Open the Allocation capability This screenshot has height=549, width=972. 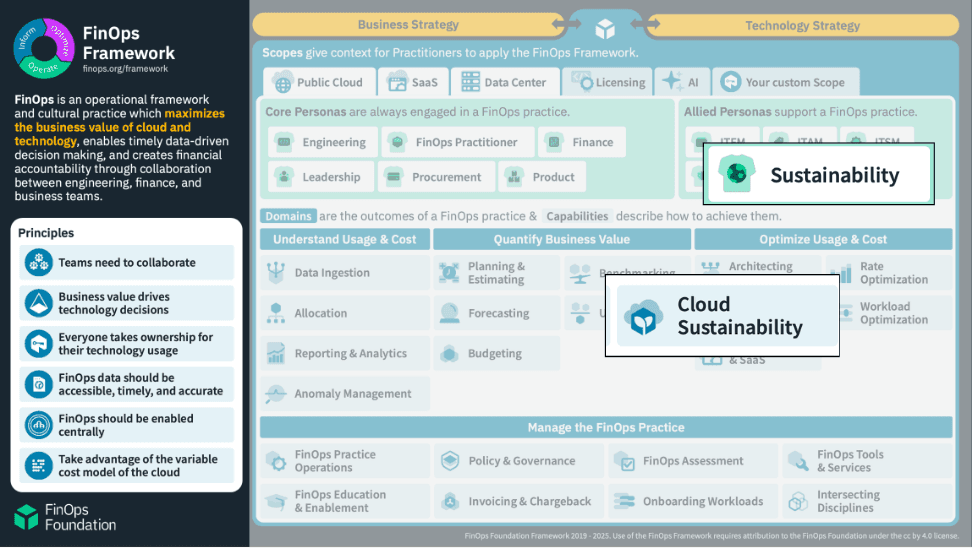345,313
